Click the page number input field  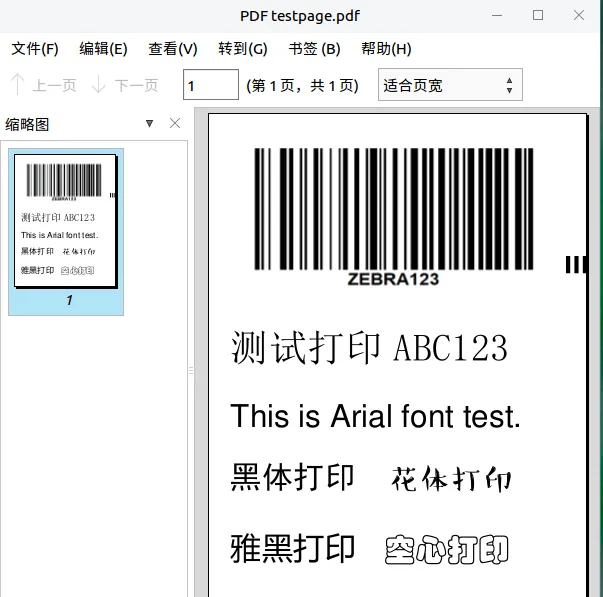[x=211, y=85]
